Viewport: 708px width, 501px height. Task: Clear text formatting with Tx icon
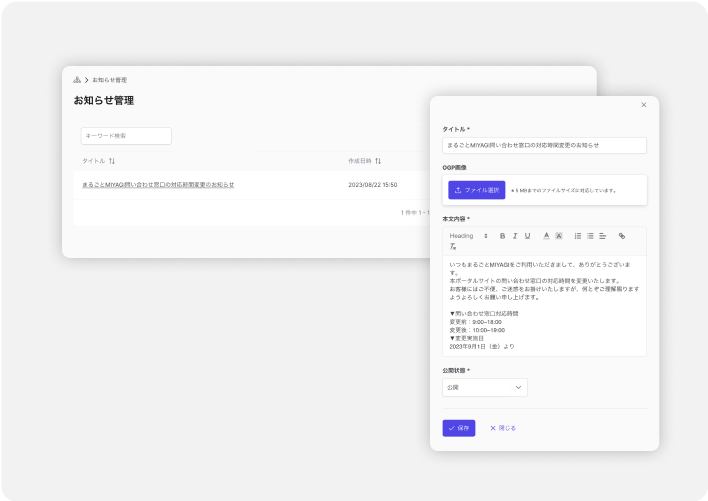point(453,246)
